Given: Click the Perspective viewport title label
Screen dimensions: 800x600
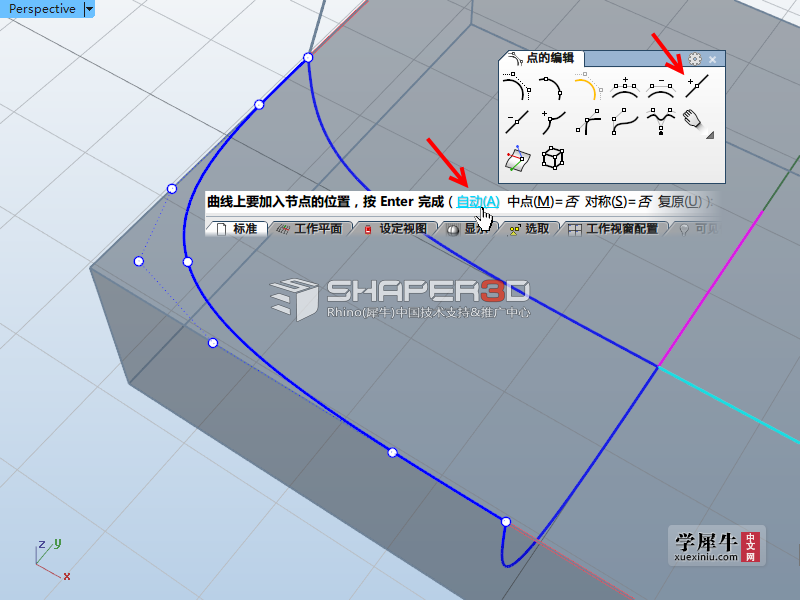Looking at the screenshot, I should [42, 9].
